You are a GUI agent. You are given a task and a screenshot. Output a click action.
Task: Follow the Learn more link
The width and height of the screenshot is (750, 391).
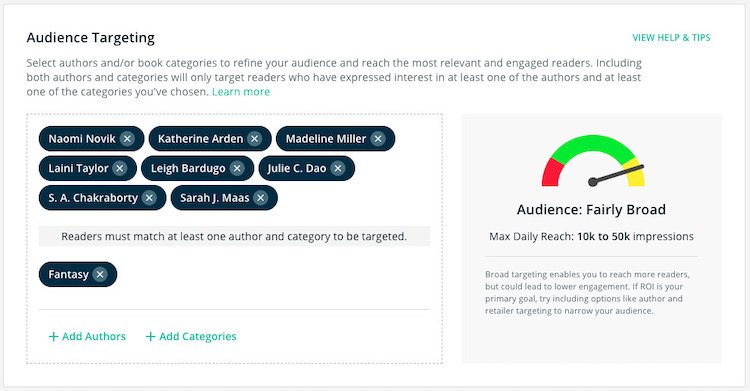point(241,92)
